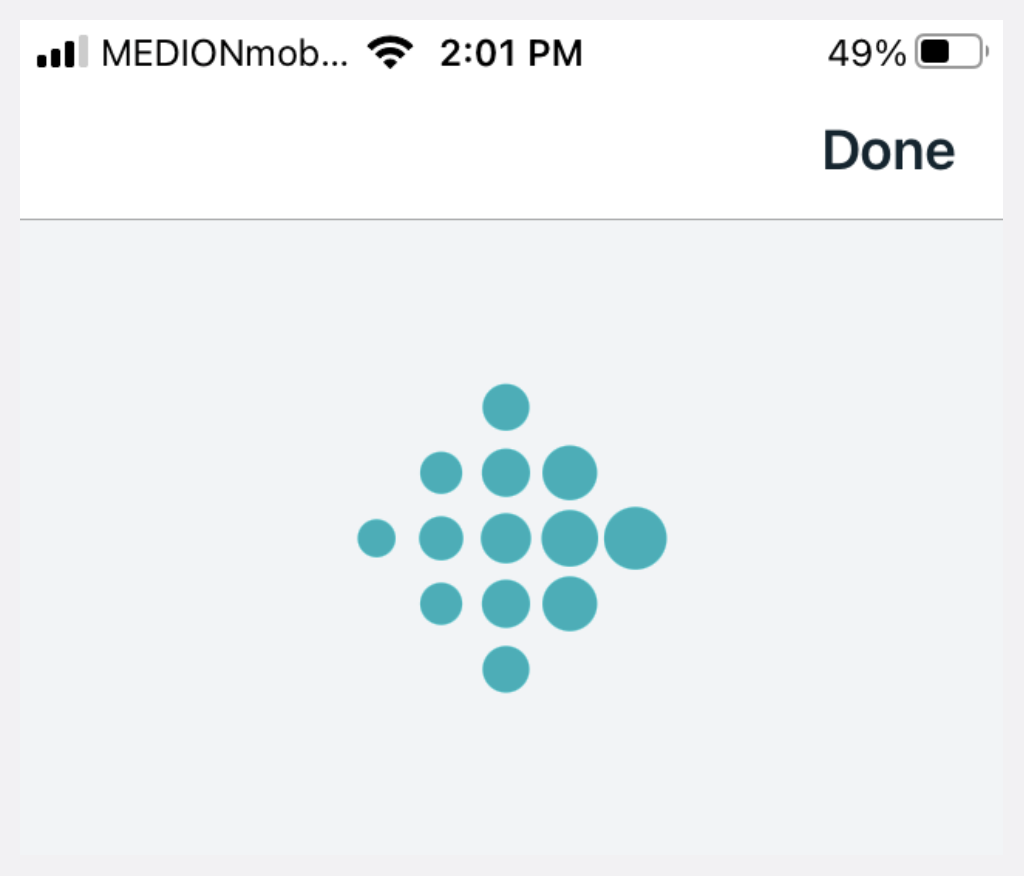Click the right dot in the logo's fourth row
This screenshot has height=878, width=1026.
(x=570, y=604)
